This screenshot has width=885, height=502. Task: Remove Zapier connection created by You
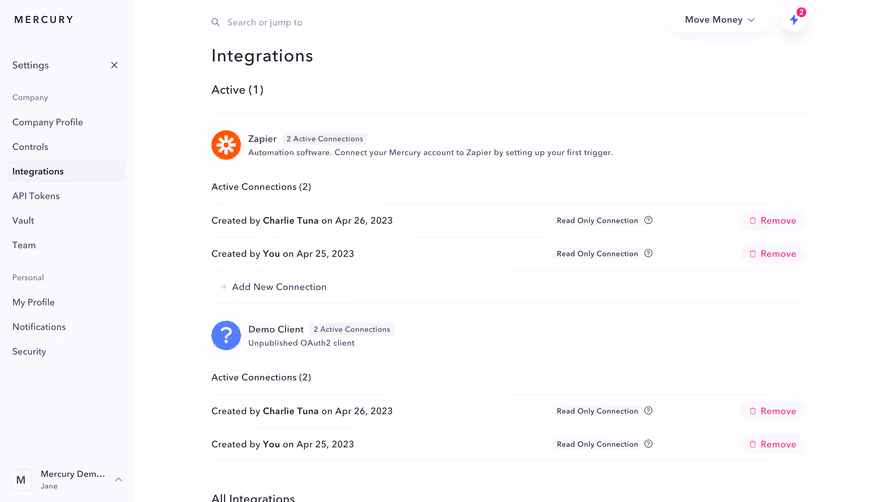(773, 254)
